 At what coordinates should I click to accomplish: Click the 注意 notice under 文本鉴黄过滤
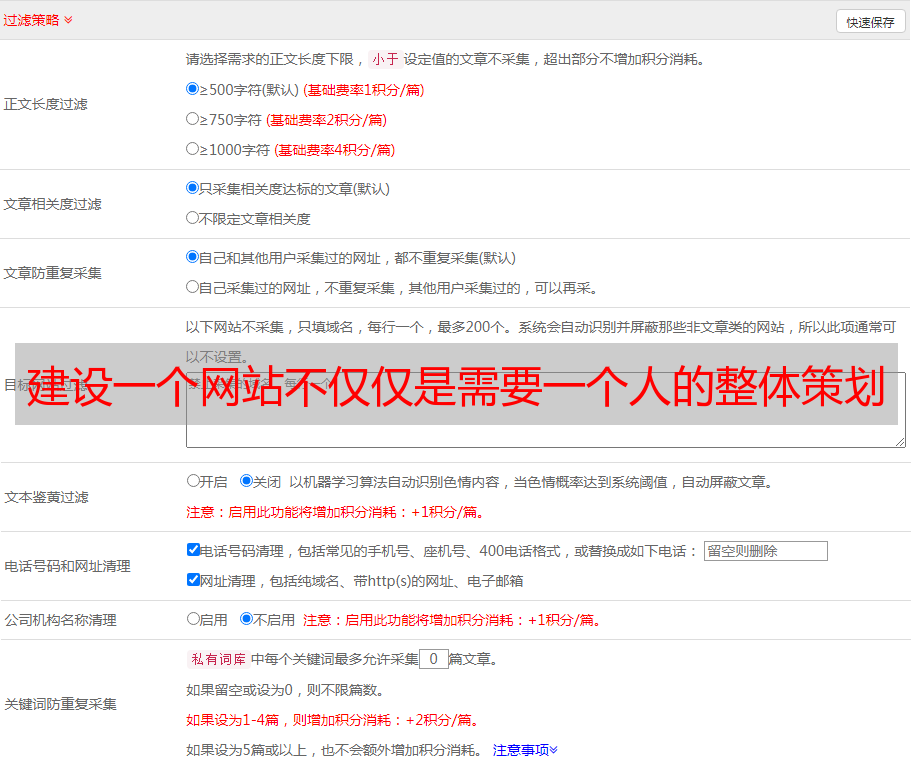click(x=335, y=513)
